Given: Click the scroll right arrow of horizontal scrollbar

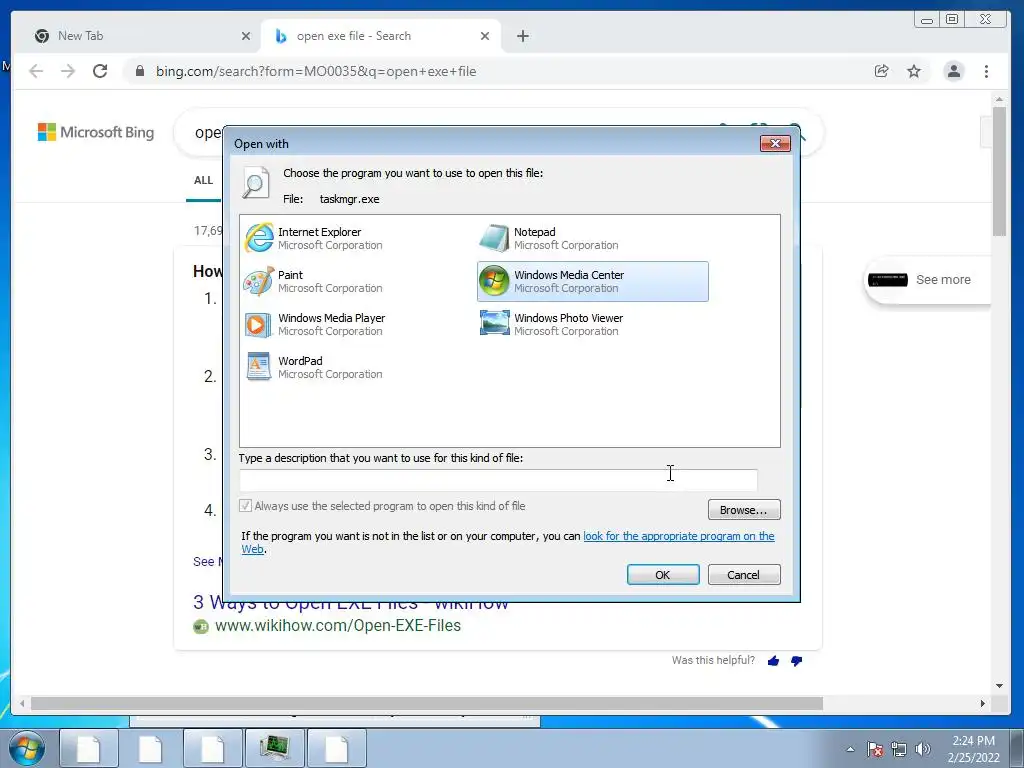Looking at the screenshot, I should coord(983,703).
